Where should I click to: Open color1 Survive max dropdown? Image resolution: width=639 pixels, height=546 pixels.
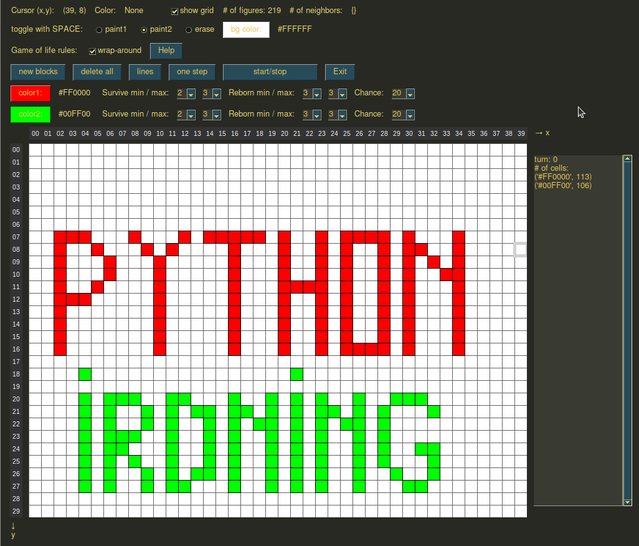pos(216,94)
